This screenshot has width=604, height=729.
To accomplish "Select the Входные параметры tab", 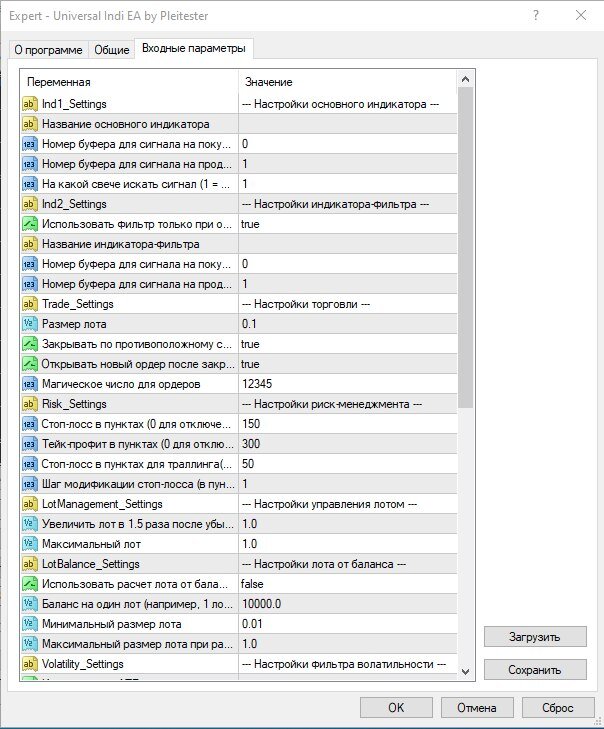I will [x=193, y=48].
